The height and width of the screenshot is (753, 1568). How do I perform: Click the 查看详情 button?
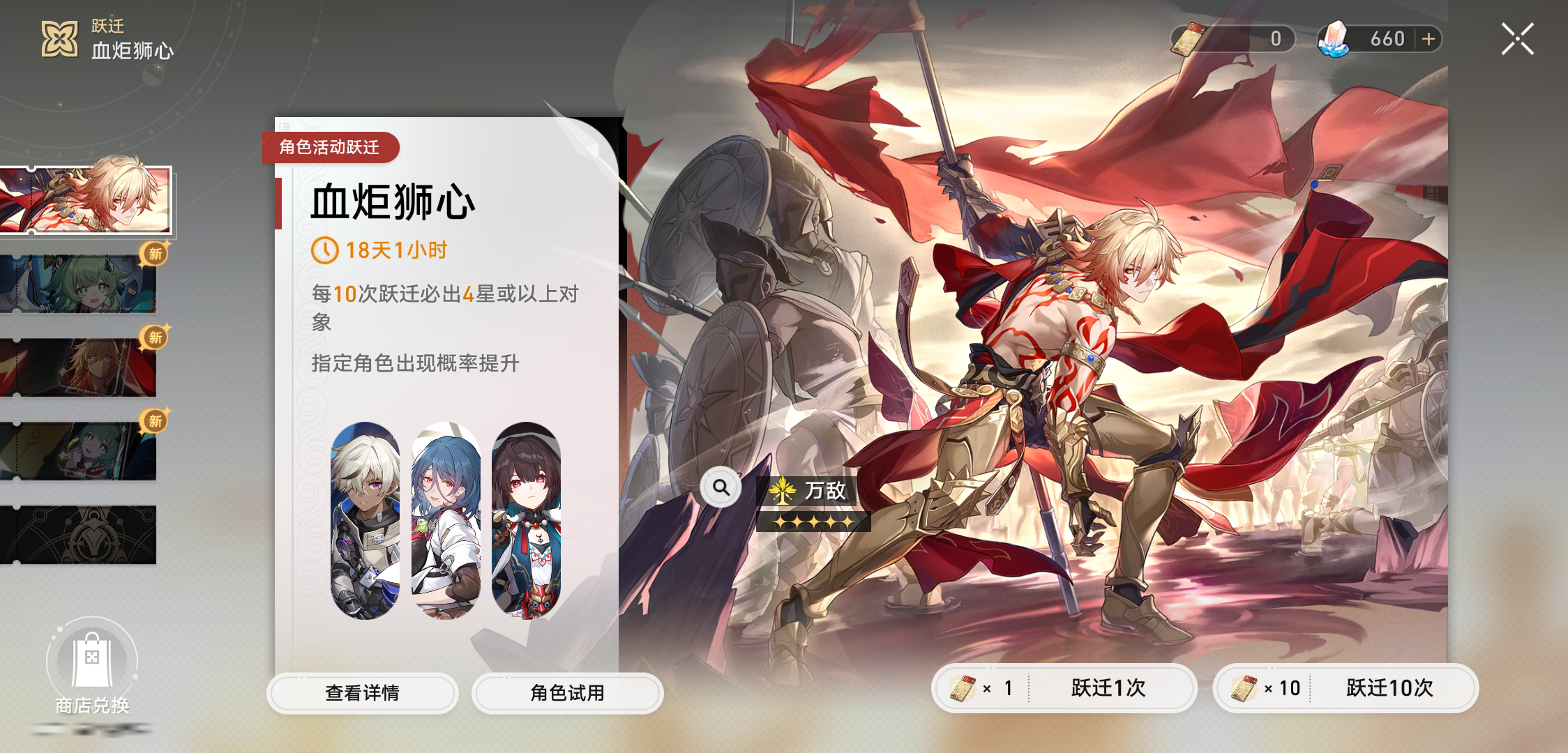click(362, 692)
